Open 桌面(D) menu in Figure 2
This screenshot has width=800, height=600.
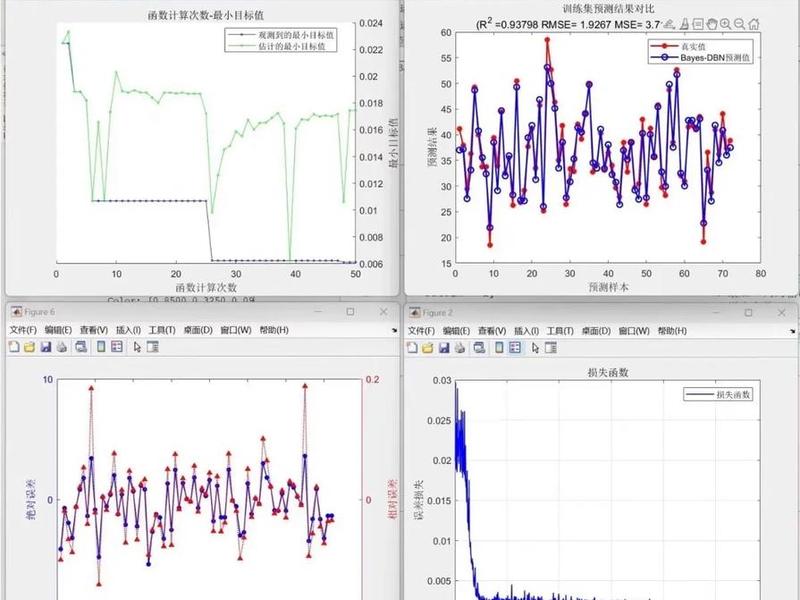(x=595, y=331)
